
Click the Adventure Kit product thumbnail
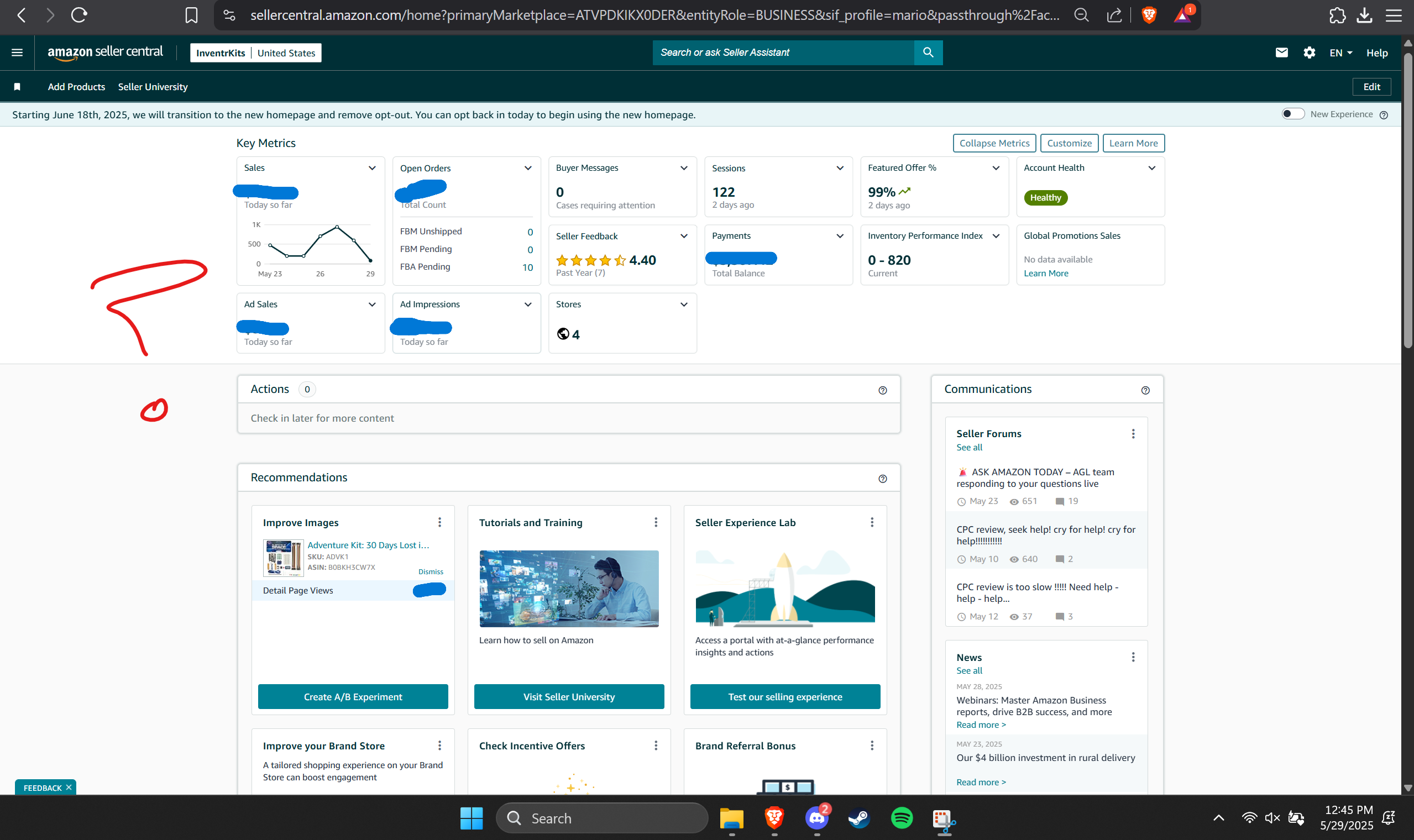pos(283,558)
